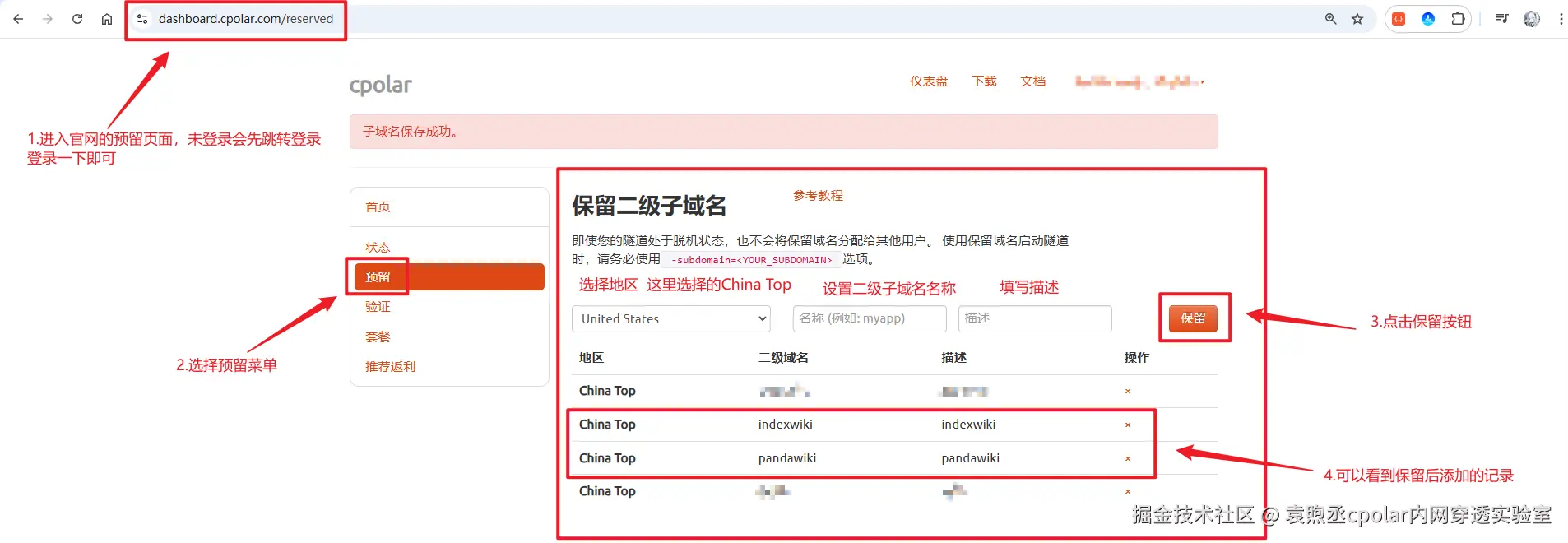Viewport: 1568px width, 543px height.
Task: Open the blue circular extension icon
Action: (1428, 19)
